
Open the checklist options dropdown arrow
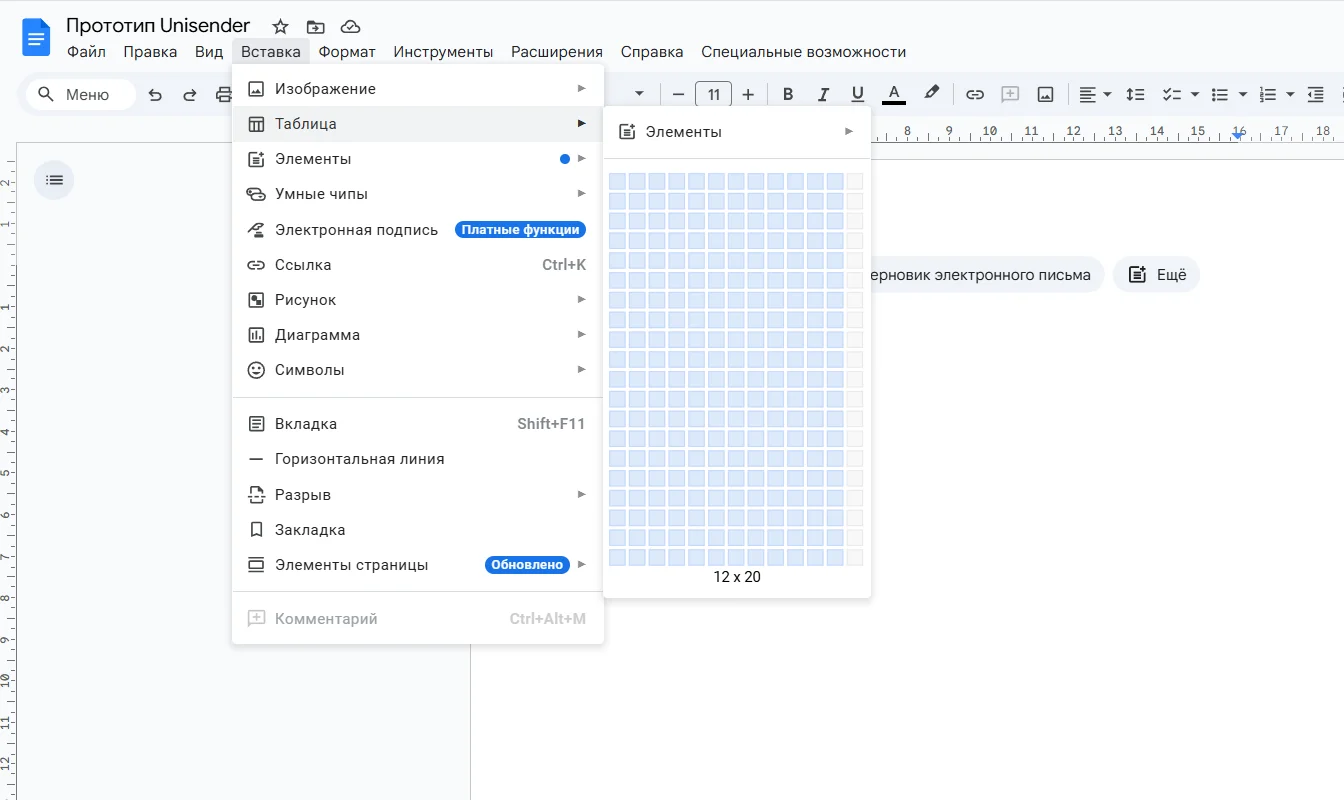pos(1195,95)
